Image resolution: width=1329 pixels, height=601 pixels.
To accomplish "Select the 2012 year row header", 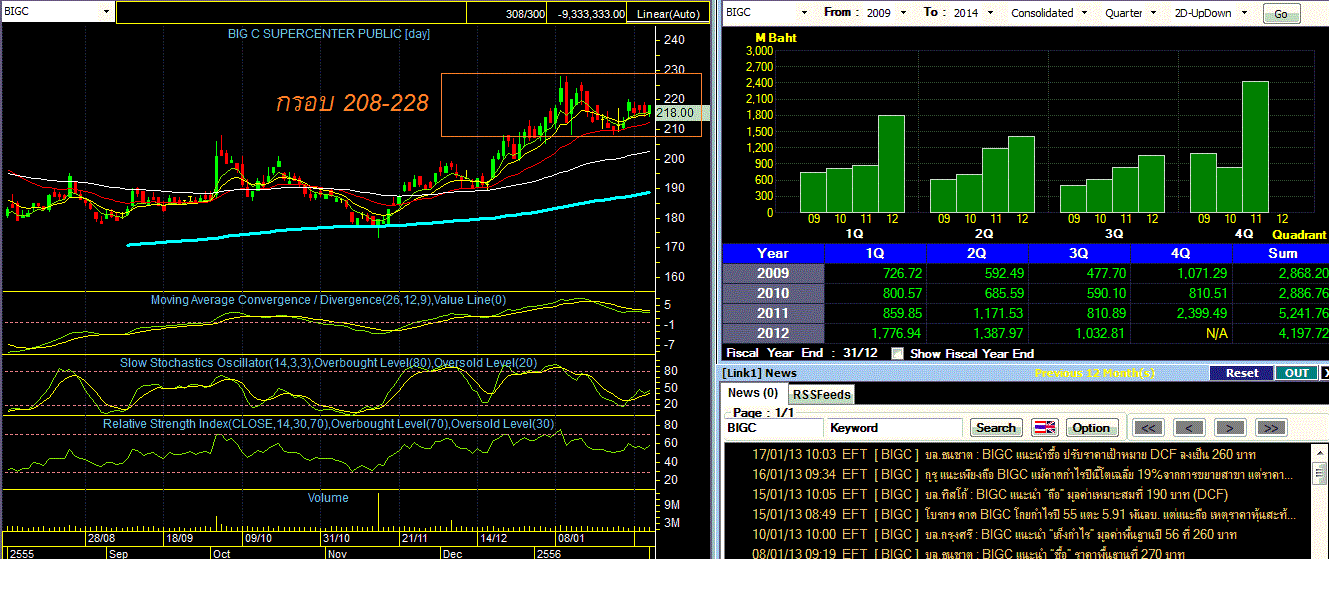I will (773, 333).
